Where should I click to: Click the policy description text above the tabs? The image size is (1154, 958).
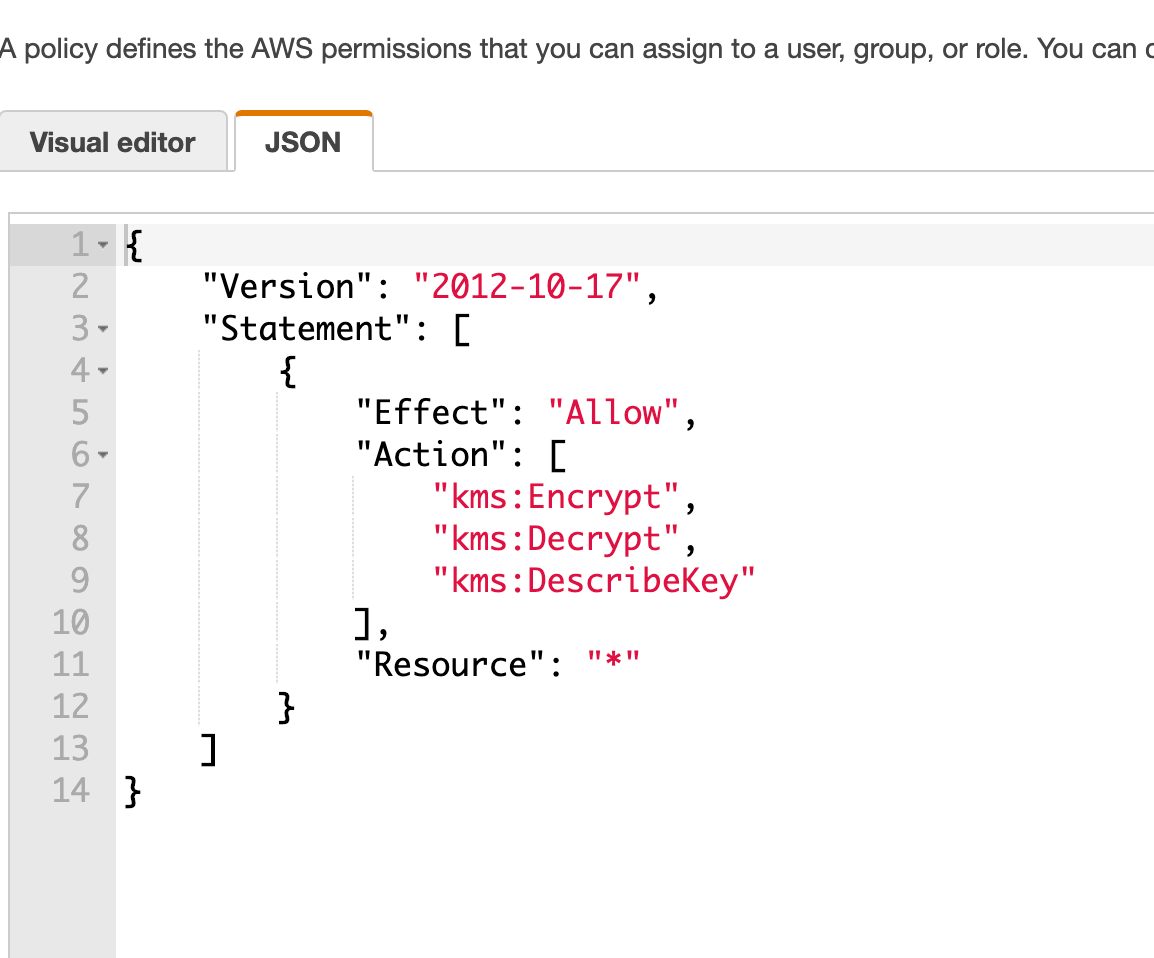[x=577, y=49]
